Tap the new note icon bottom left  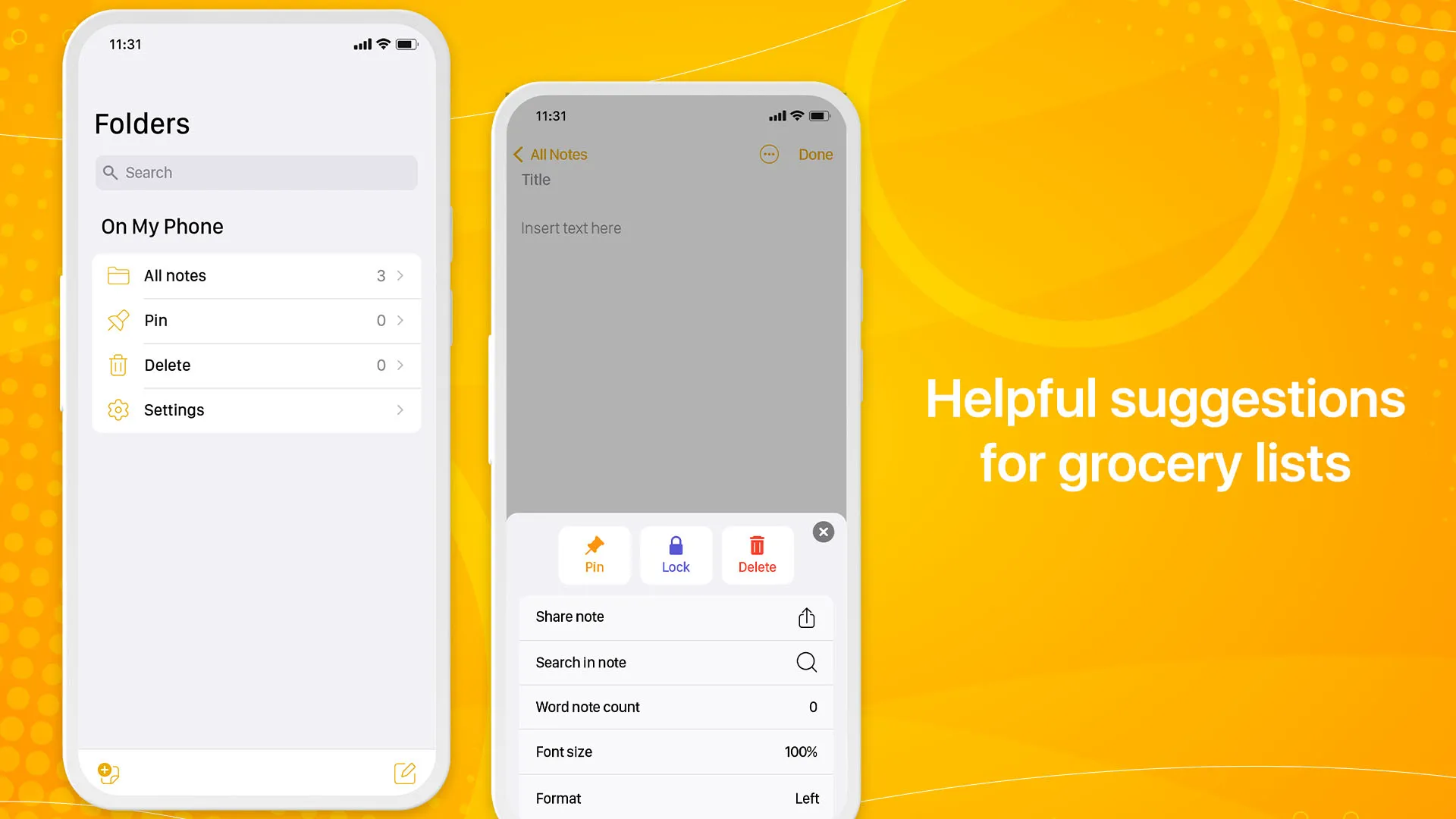(107, 772)
